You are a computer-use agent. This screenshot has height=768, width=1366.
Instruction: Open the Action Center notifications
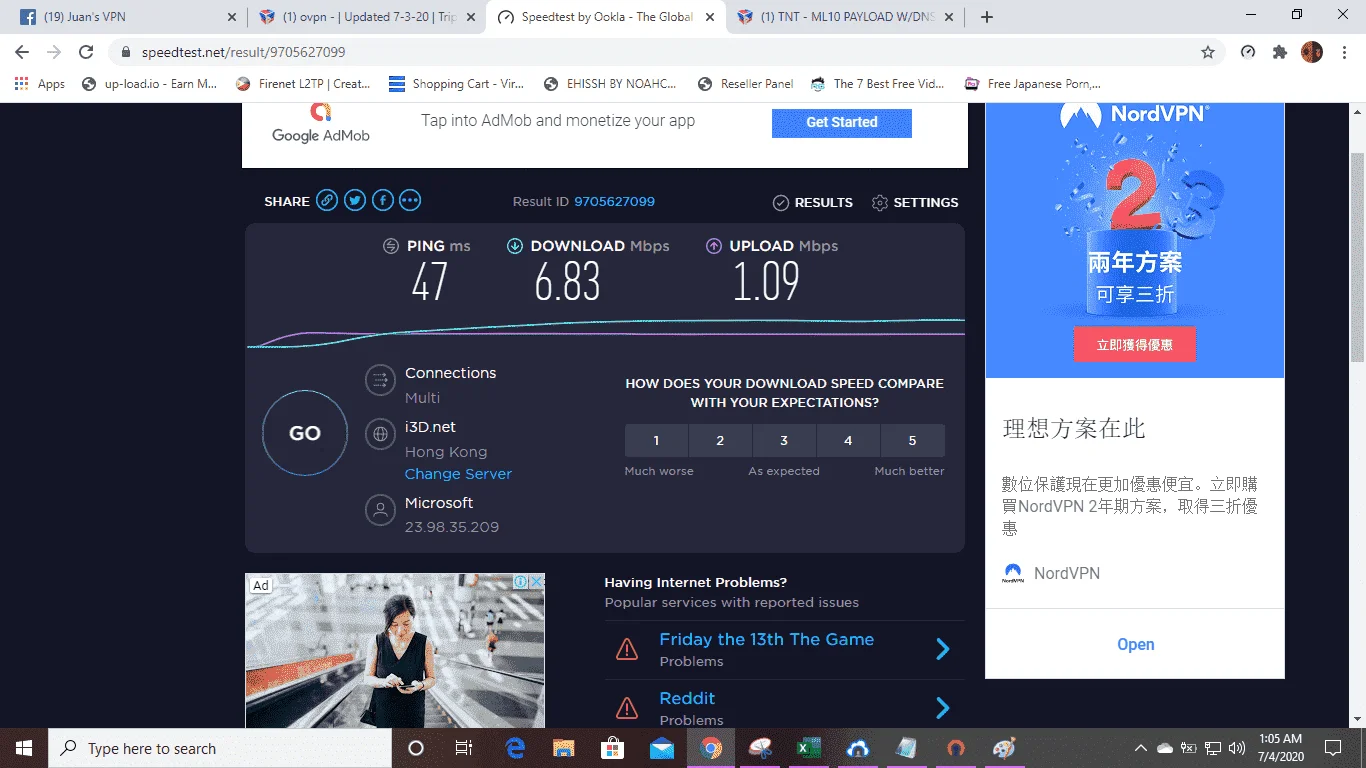pyautogui.click(x=1332, y=748)
